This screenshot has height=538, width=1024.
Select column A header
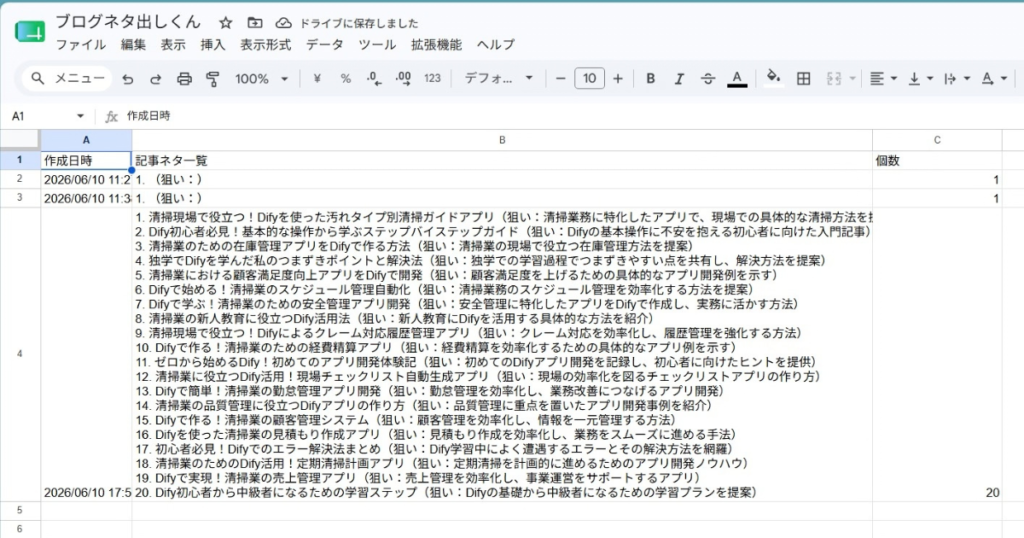point(86,140)
